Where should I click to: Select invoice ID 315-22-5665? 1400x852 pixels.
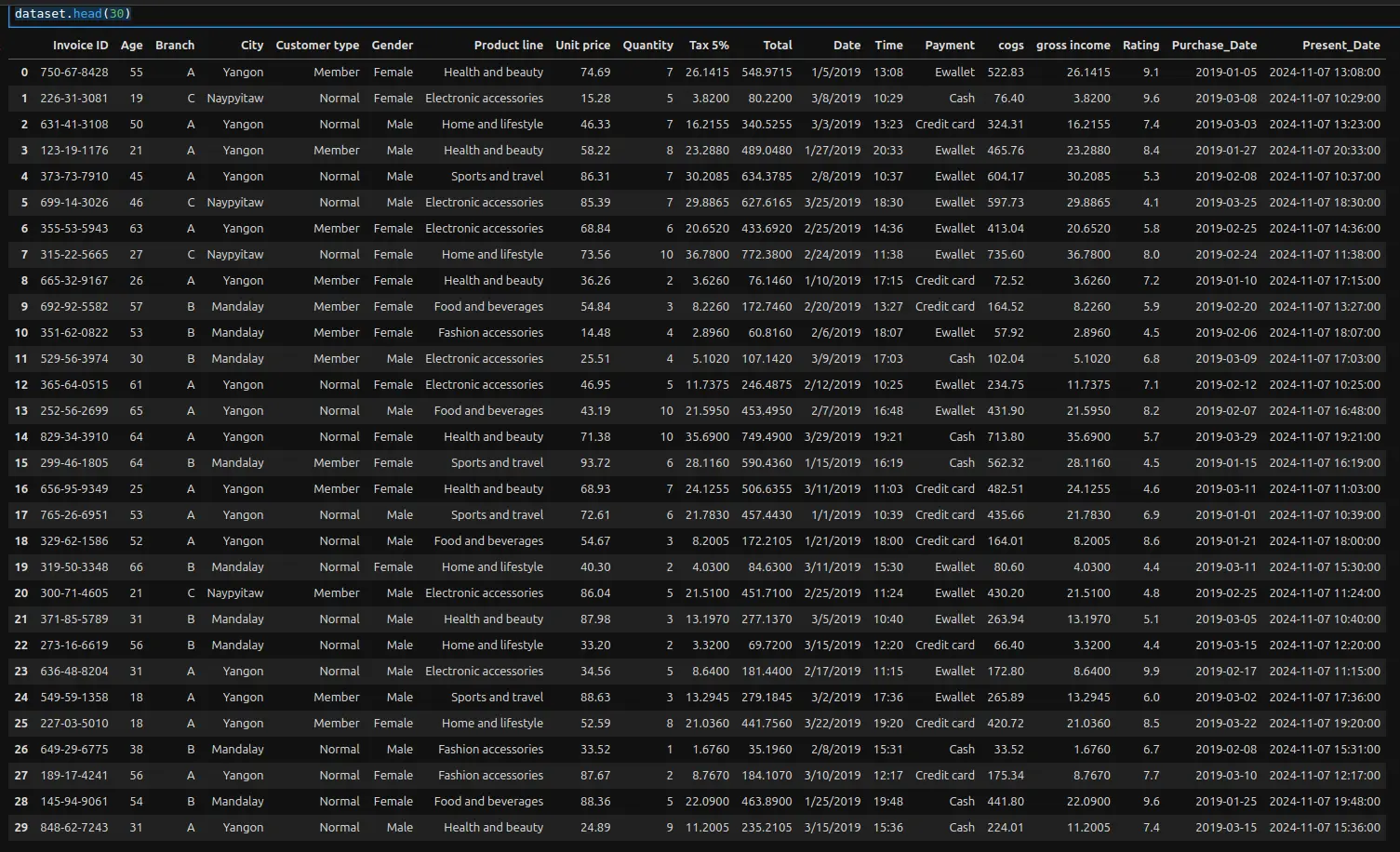74,254
